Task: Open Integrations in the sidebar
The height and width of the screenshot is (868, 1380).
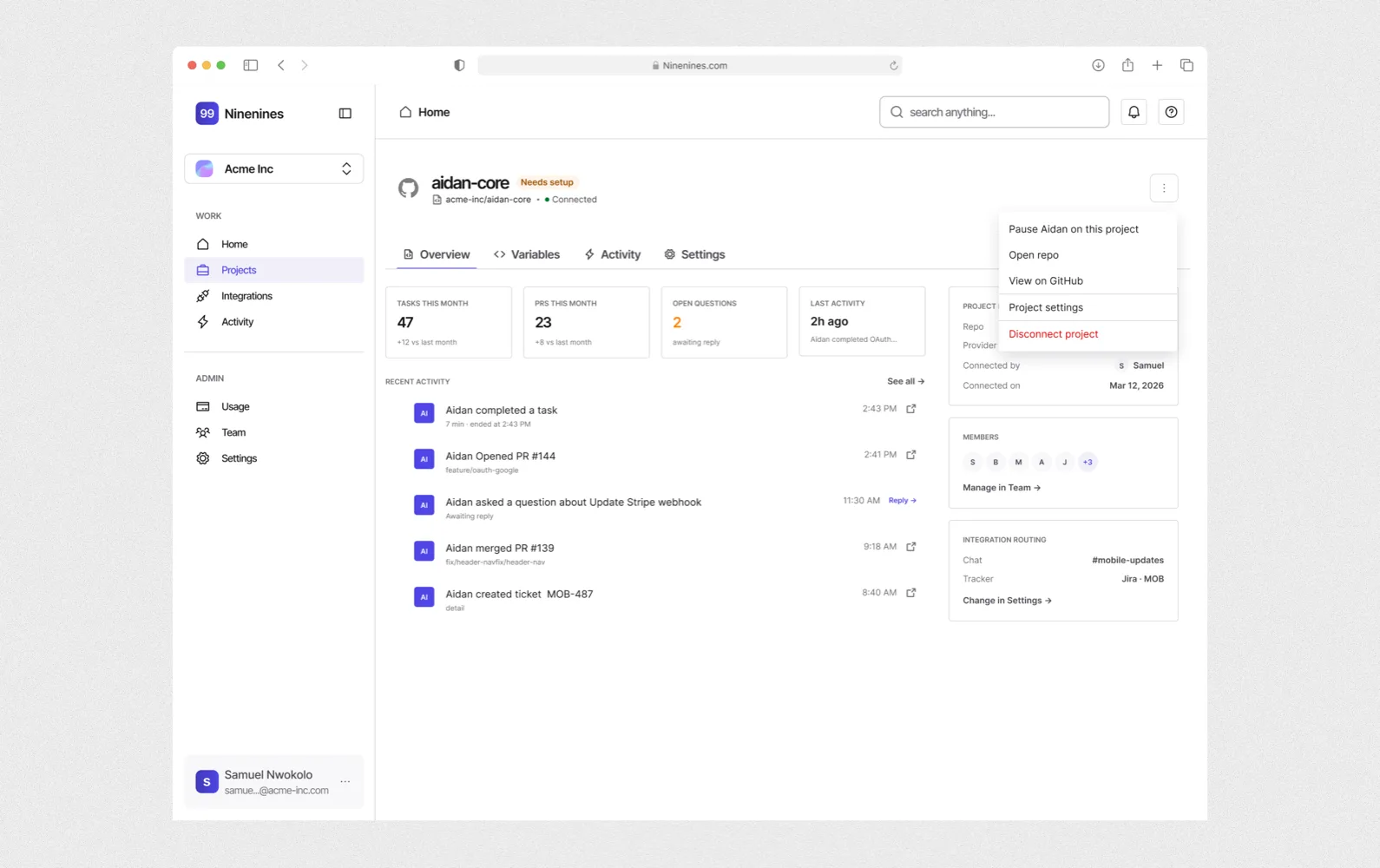Action: coord(274,296)
